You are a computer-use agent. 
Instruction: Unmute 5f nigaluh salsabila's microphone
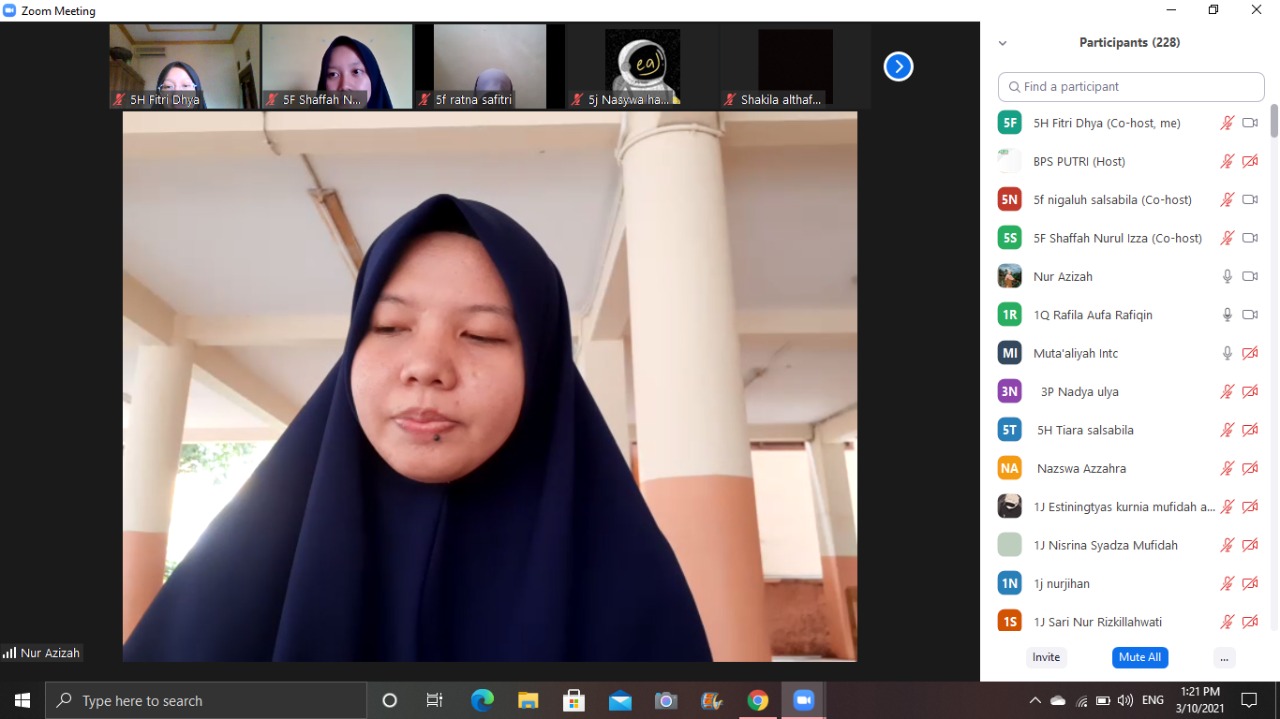(1227, 200)
